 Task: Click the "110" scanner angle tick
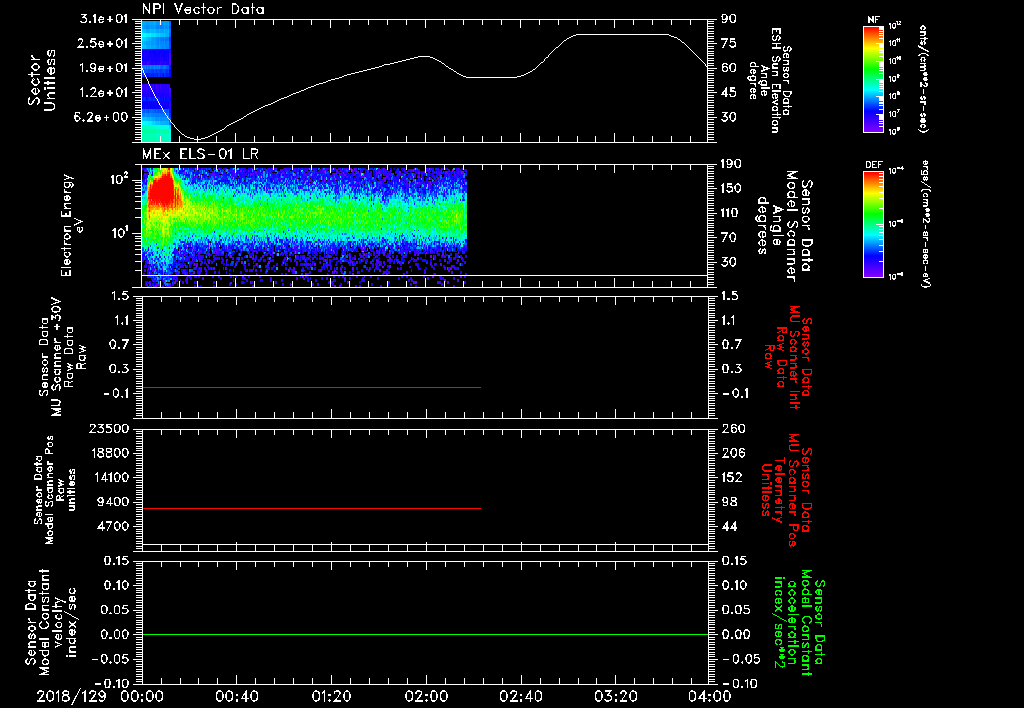tap(731, 213)
